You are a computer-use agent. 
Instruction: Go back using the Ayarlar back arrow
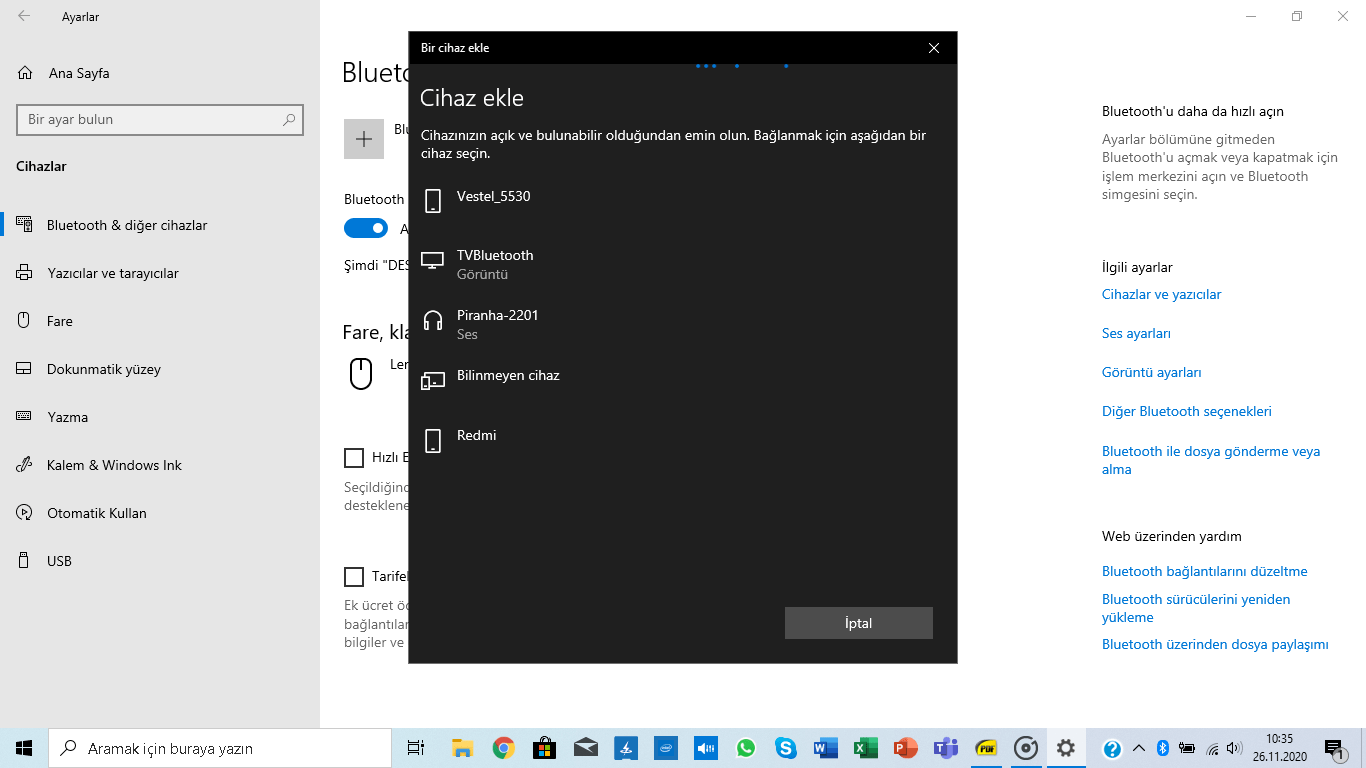pyautogui.click(x=24, y=16)
